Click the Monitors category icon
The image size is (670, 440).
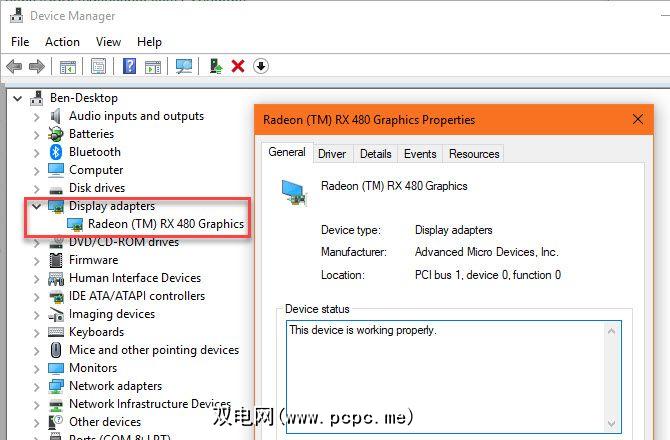56,368
